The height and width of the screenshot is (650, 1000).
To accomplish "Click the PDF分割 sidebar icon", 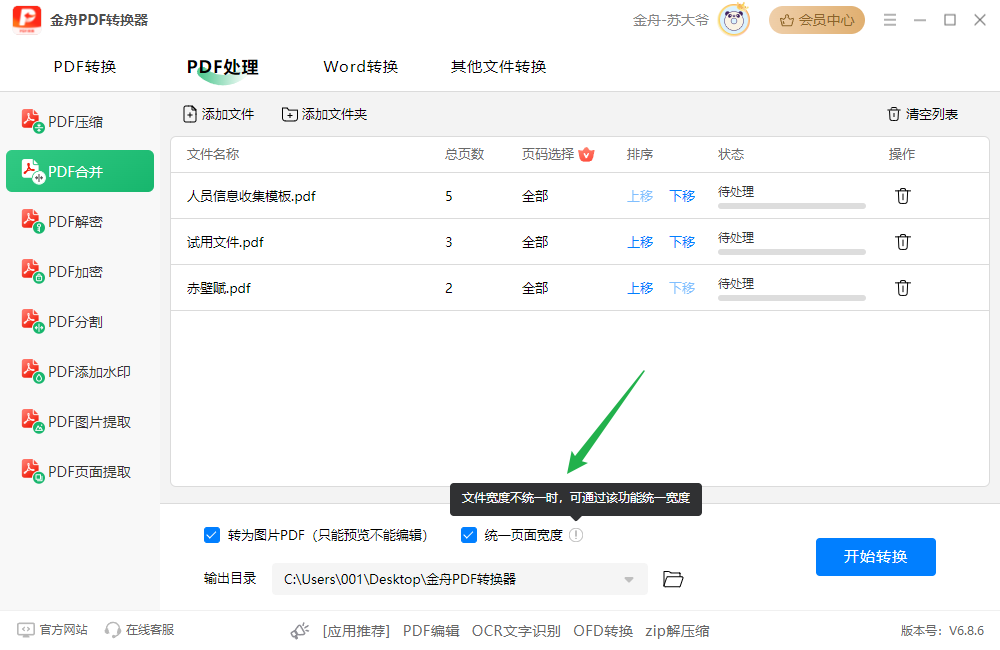I will click(33, 321).
